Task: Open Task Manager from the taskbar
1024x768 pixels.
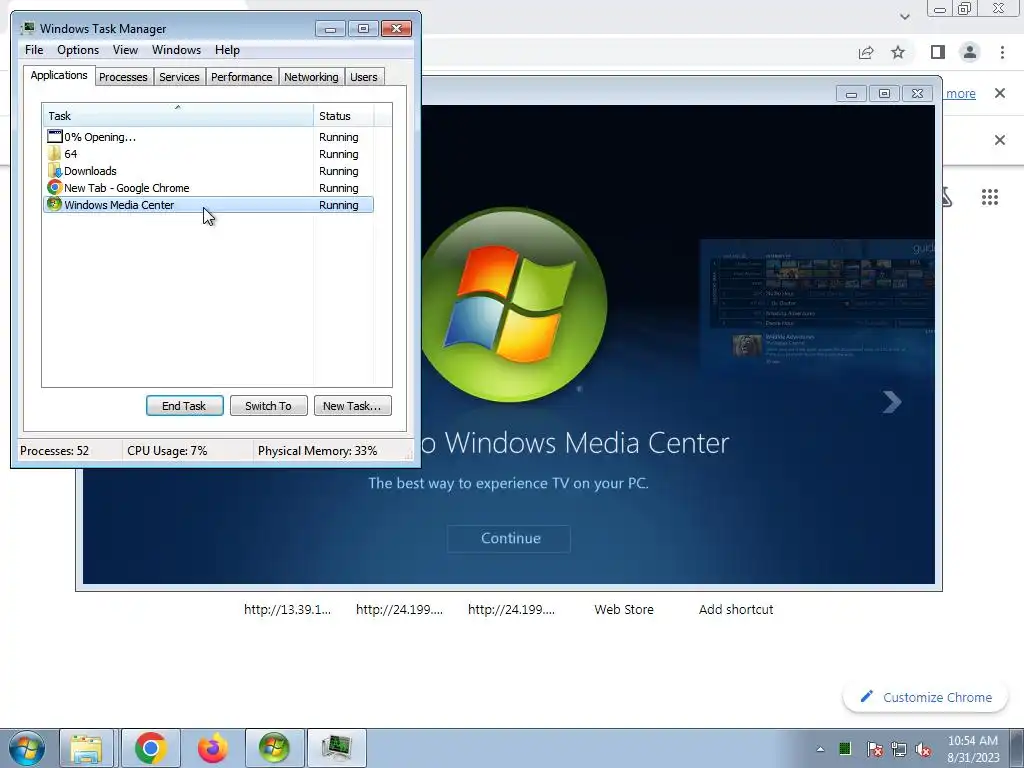Action: tap(336, 748)
